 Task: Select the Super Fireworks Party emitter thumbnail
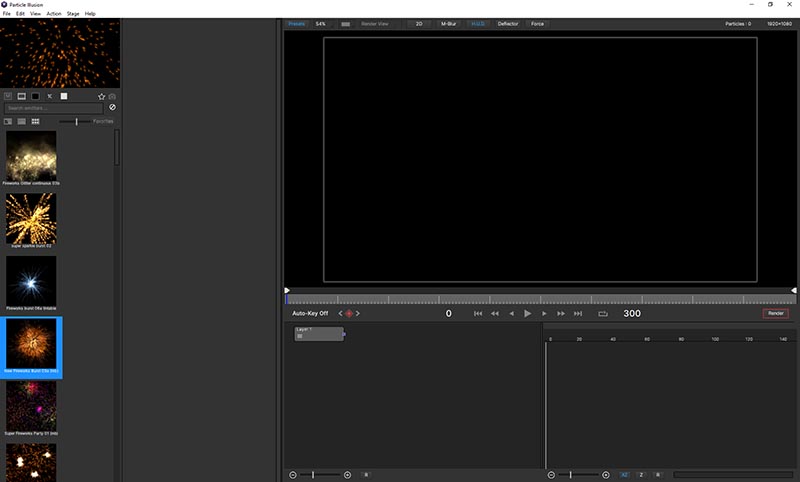(31, 406)
